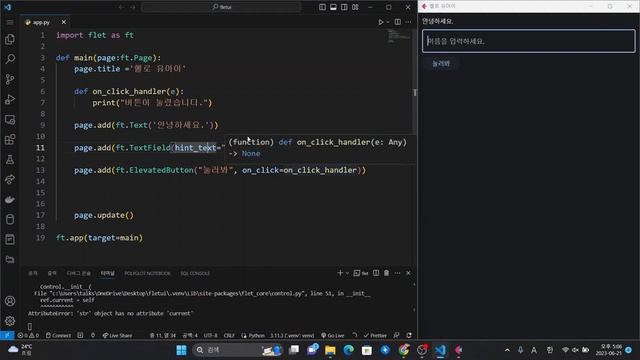
Task: Open the Testing flask view
Action: pos(10,160)
